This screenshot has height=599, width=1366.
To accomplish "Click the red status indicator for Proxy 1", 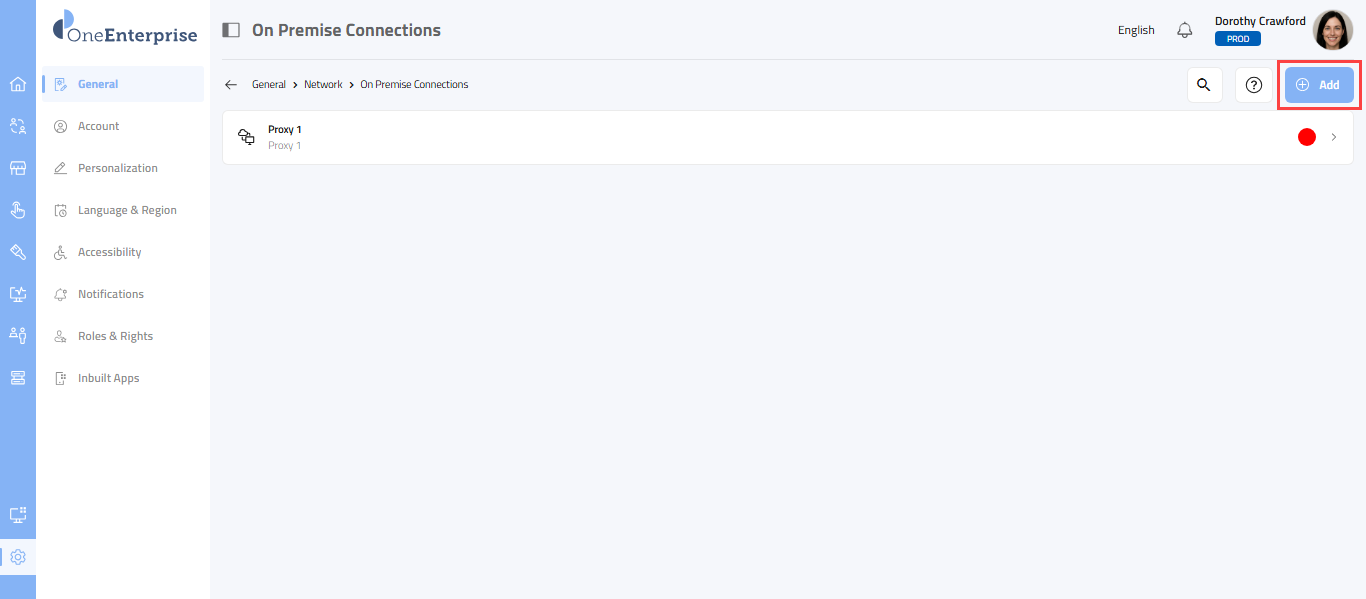I will [x=1306, y=137].
